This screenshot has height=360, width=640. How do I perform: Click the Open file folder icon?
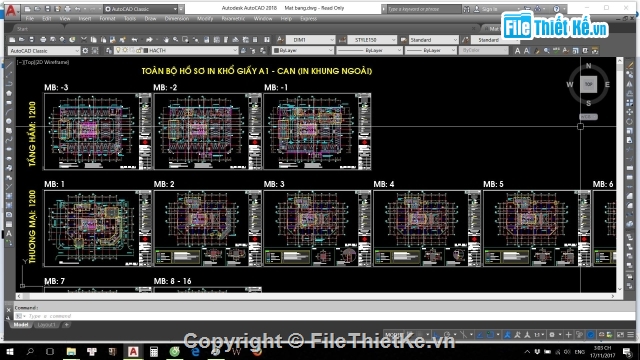point(22,40)
